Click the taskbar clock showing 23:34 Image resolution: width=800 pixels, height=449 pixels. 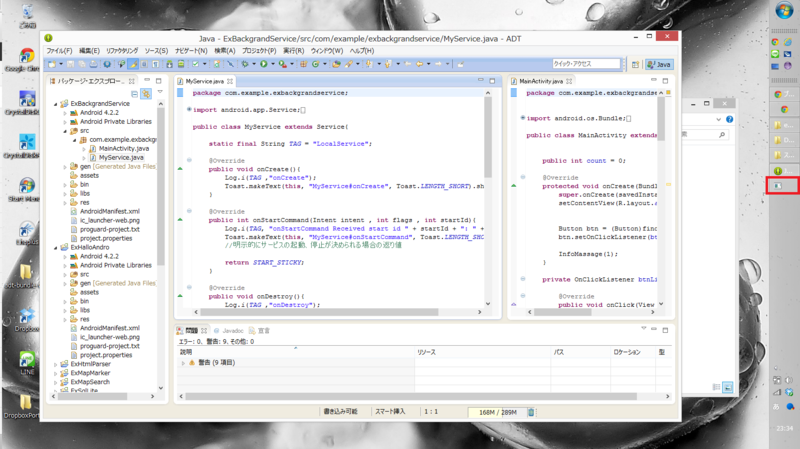click(x=785, y=428)
